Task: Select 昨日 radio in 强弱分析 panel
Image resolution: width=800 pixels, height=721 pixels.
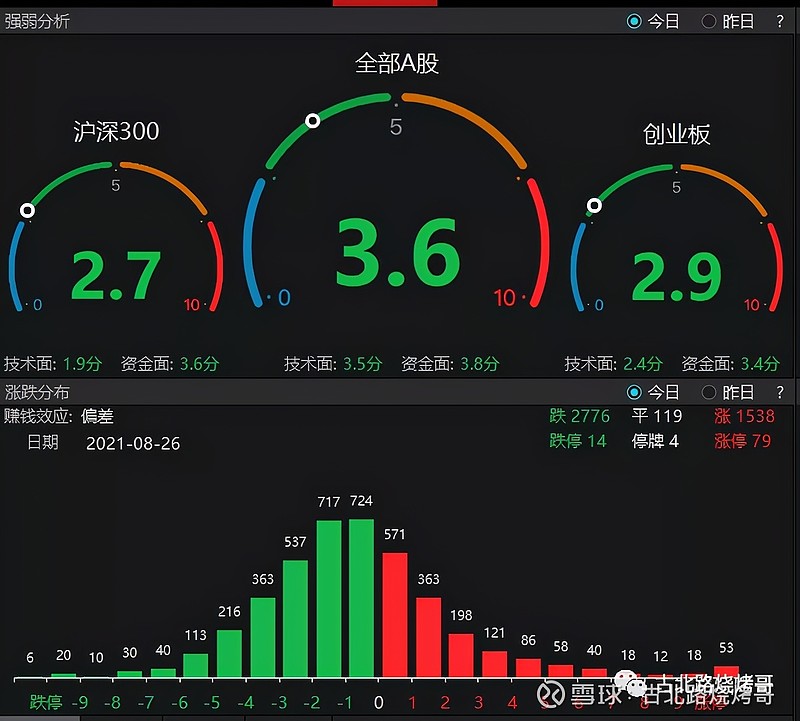Action: pyautogui.click(x=709, y=21)
